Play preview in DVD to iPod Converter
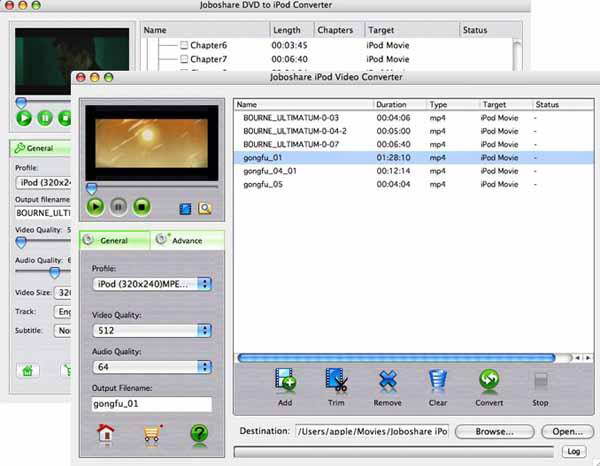This screenshot has width=600, height=466. tap(24, 118)
